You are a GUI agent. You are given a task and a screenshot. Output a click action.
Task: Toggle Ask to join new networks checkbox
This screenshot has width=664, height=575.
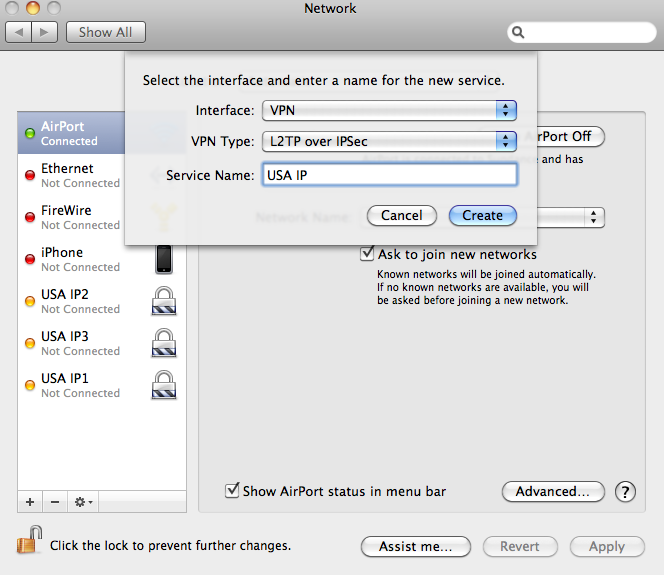(x=367, y=254)
